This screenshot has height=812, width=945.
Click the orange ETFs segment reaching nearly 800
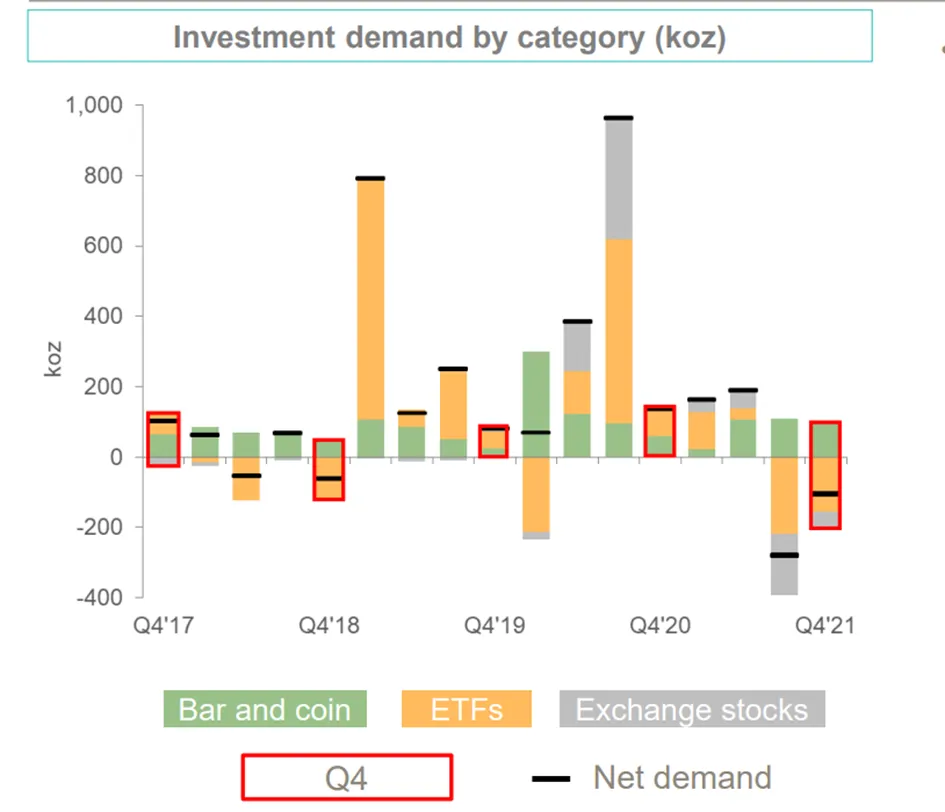(x=371, y=300)
